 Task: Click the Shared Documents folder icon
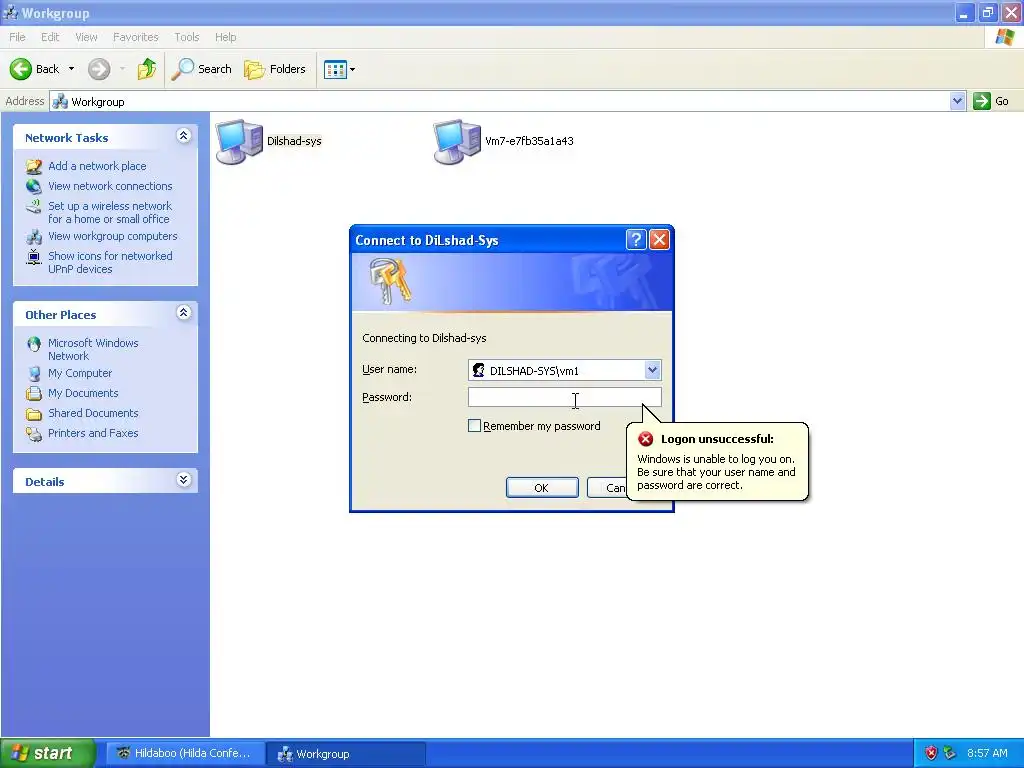(x=33, y=413)
